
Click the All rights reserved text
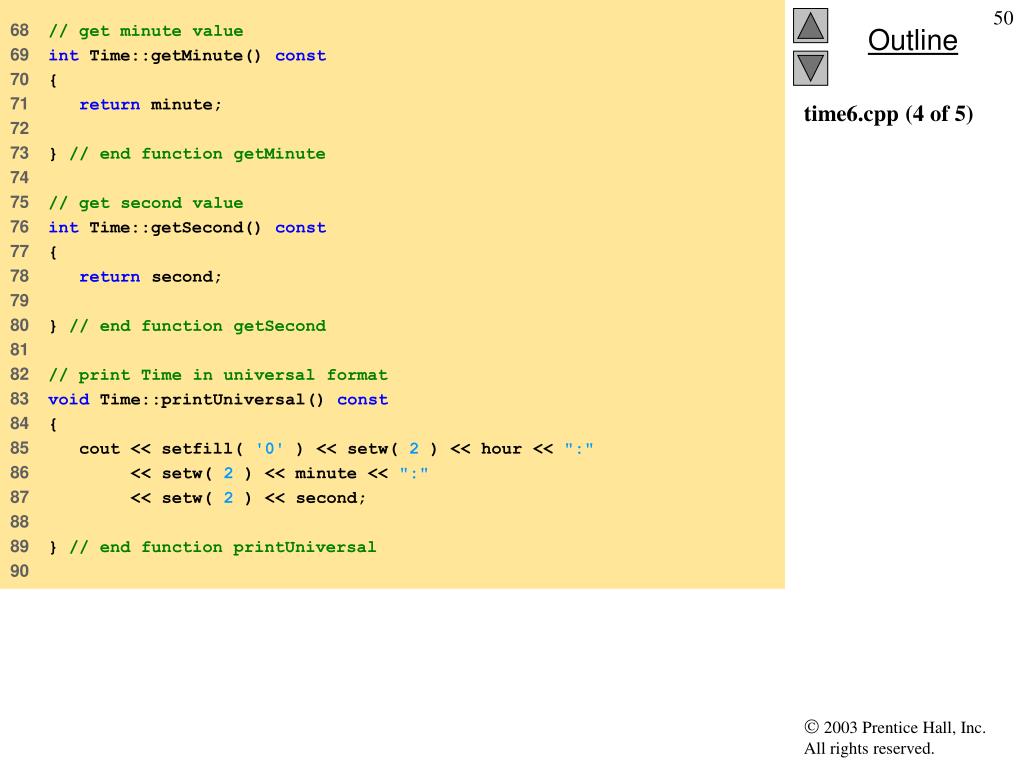[x=869, y=748]
